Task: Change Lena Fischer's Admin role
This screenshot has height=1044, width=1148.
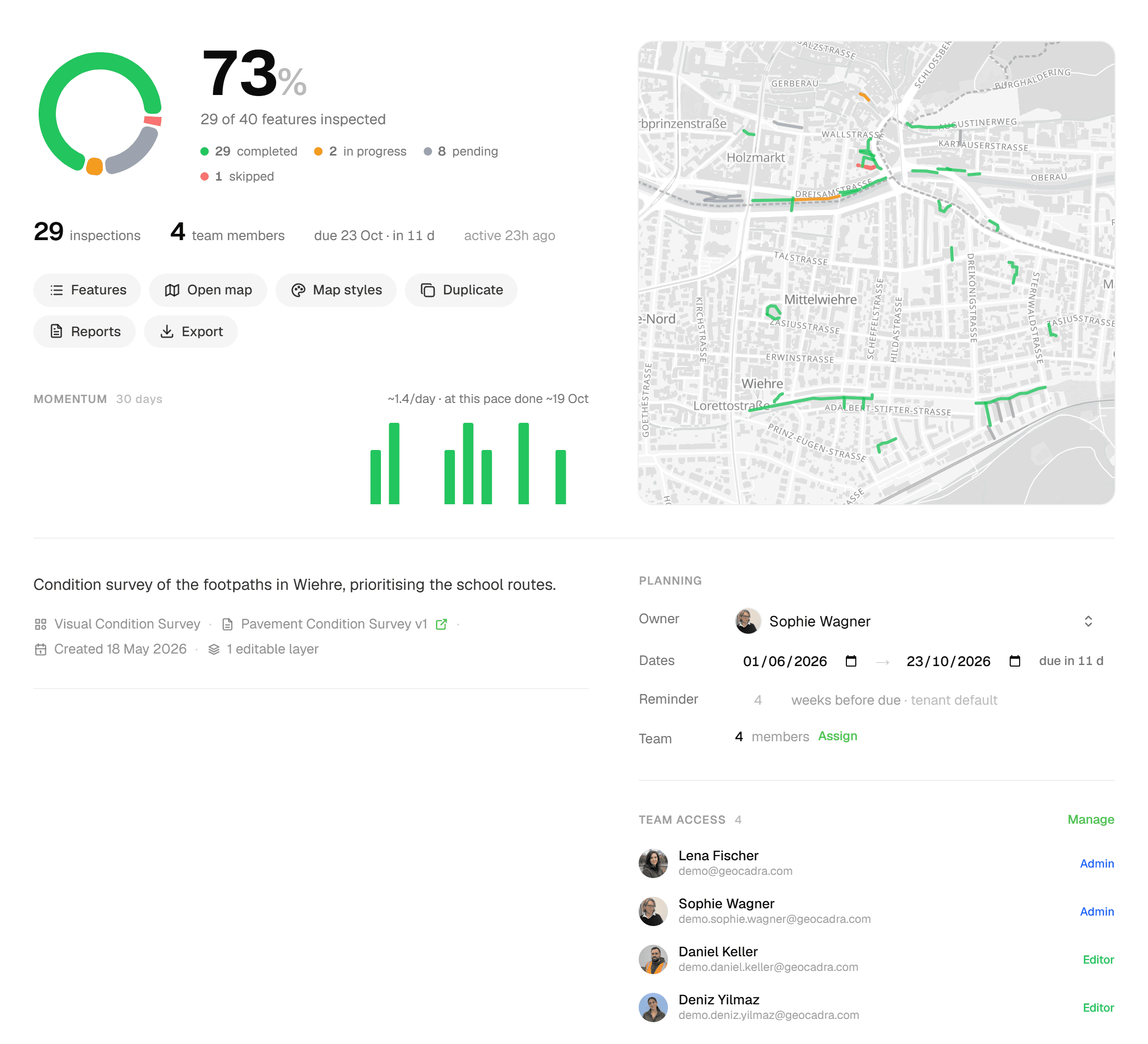Action: coord(1097,863)
